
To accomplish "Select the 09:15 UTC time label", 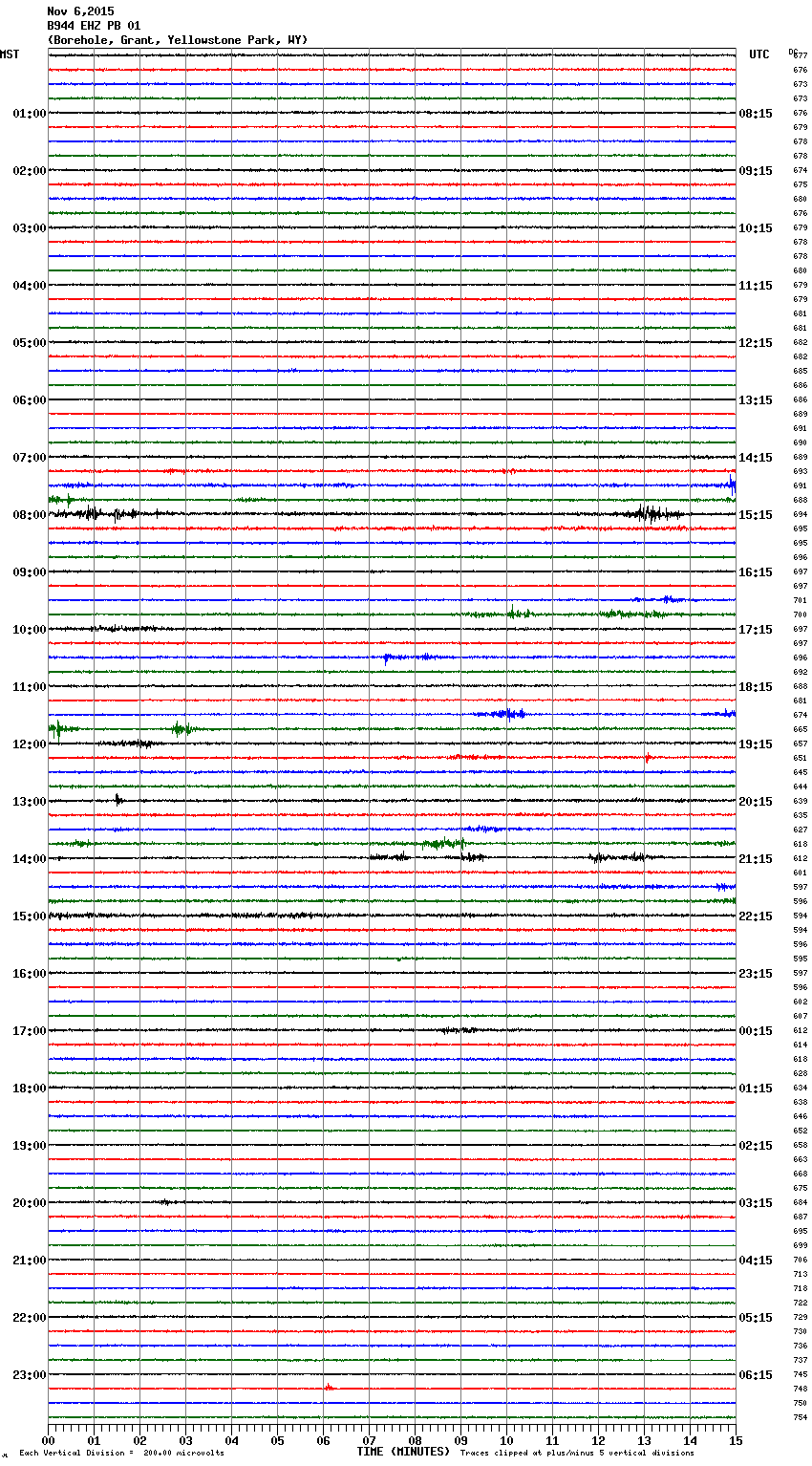I will [756, 171].
